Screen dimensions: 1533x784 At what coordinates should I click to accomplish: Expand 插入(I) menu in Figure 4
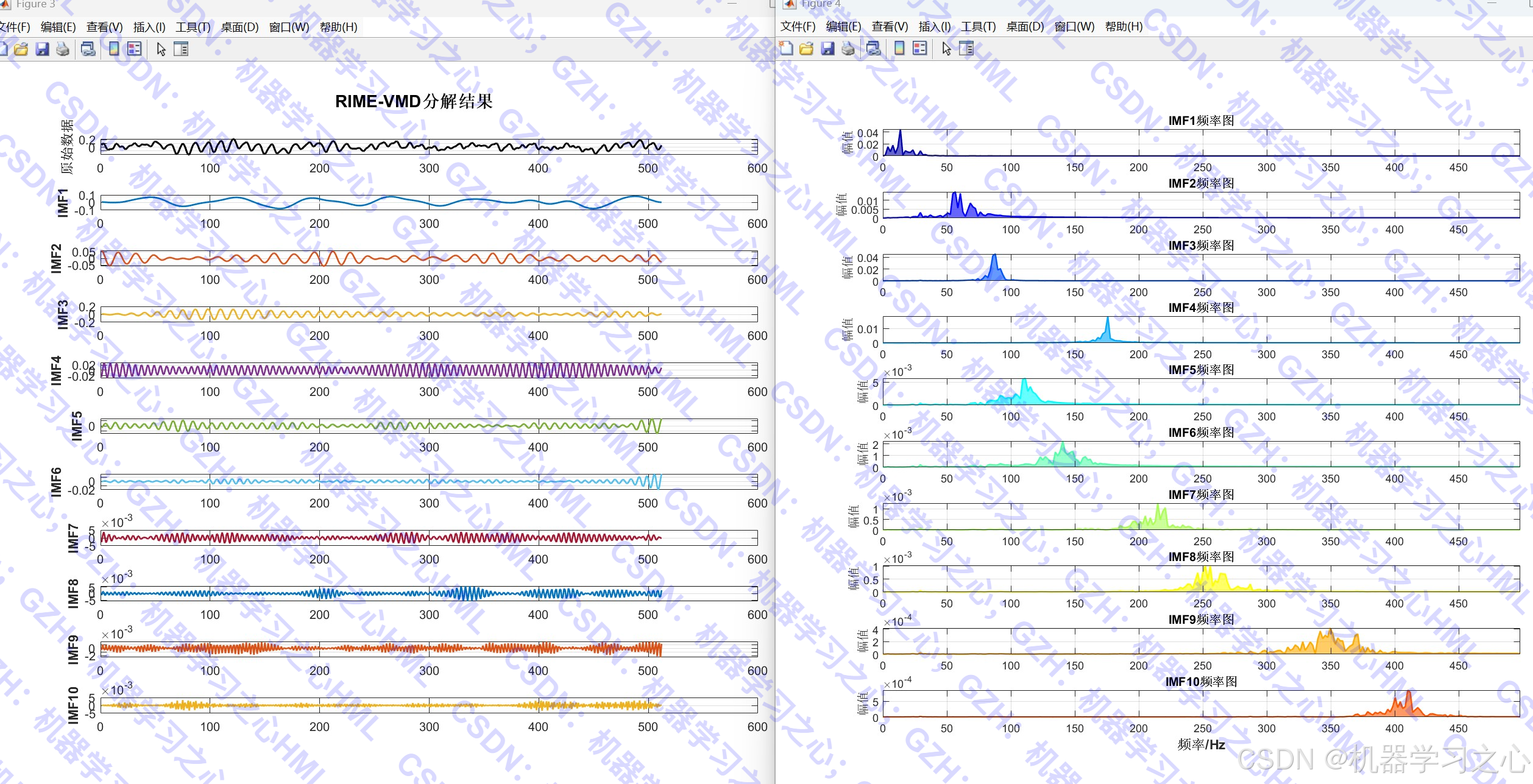click(x=934, y=27)
